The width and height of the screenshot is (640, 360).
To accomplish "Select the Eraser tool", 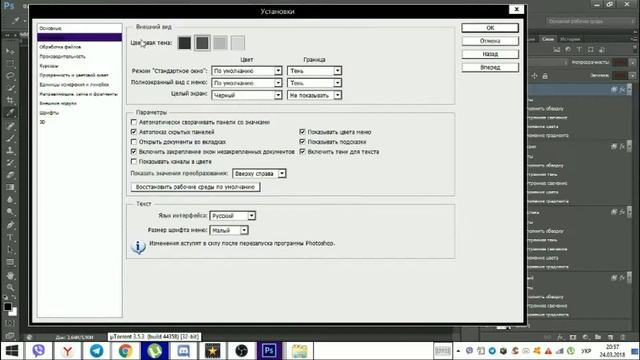I will click(x=10, y=175).
